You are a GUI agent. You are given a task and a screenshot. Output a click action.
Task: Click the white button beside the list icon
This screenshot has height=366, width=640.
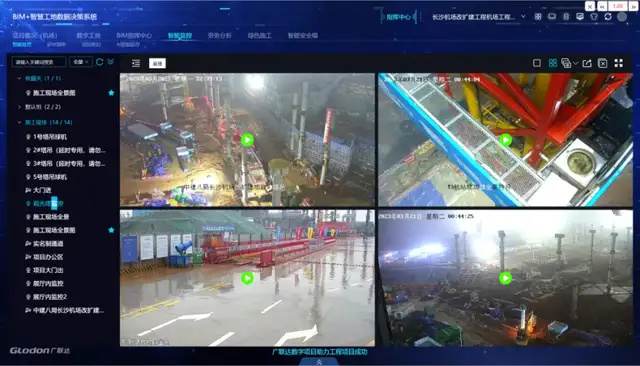157,63
